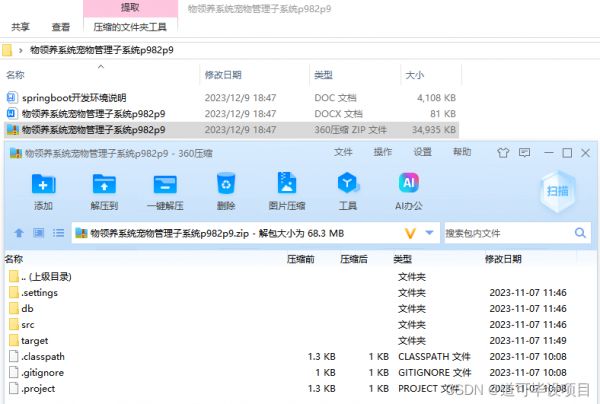The image size is (600, 404).
Task: Click the 34,935 KB size cell
Action: (434, 130)
